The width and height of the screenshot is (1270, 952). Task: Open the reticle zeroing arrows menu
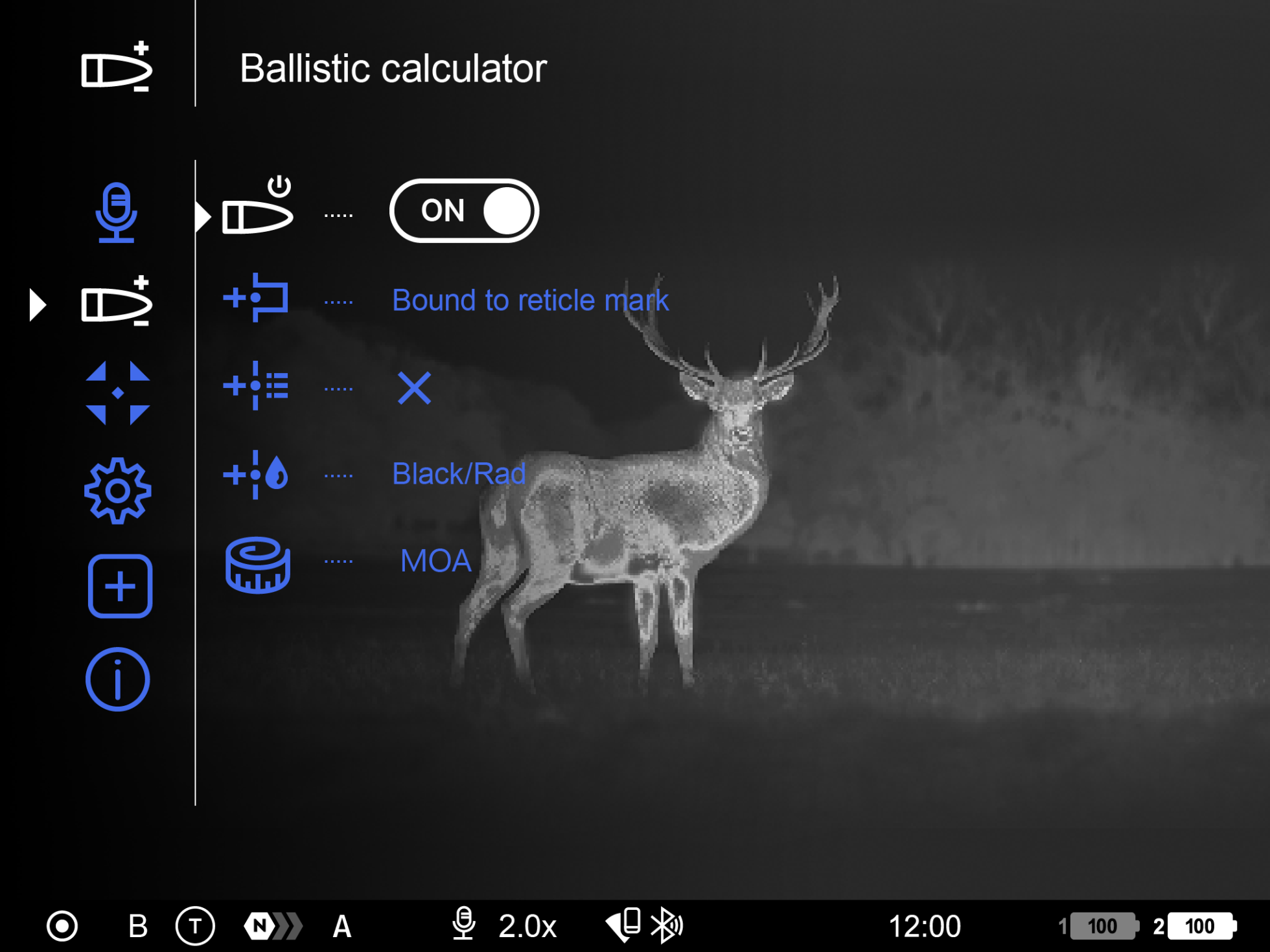[x=117, y=393]
